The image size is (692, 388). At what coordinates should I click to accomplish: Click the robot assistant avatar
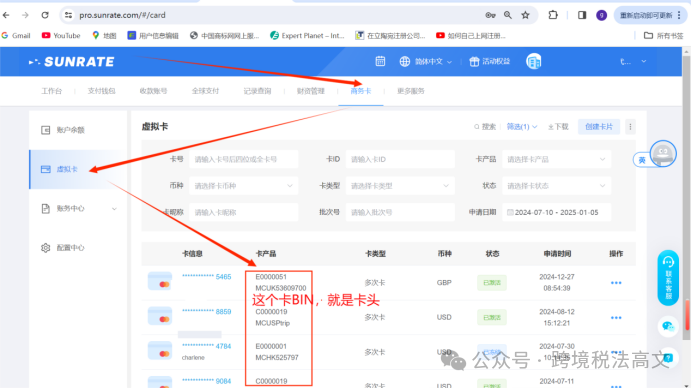[x=663, y=153]
